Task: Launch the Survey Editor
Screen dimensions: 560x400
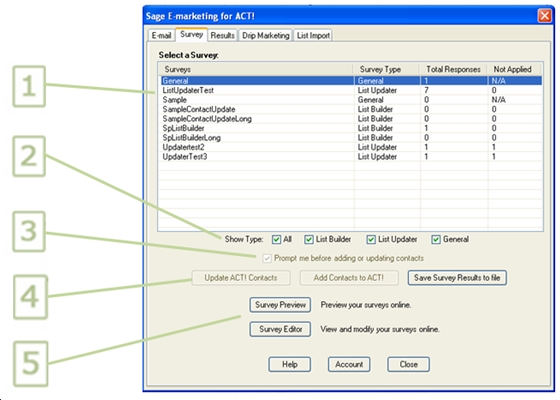Action: pyautogui.click(x=280, y=329)
